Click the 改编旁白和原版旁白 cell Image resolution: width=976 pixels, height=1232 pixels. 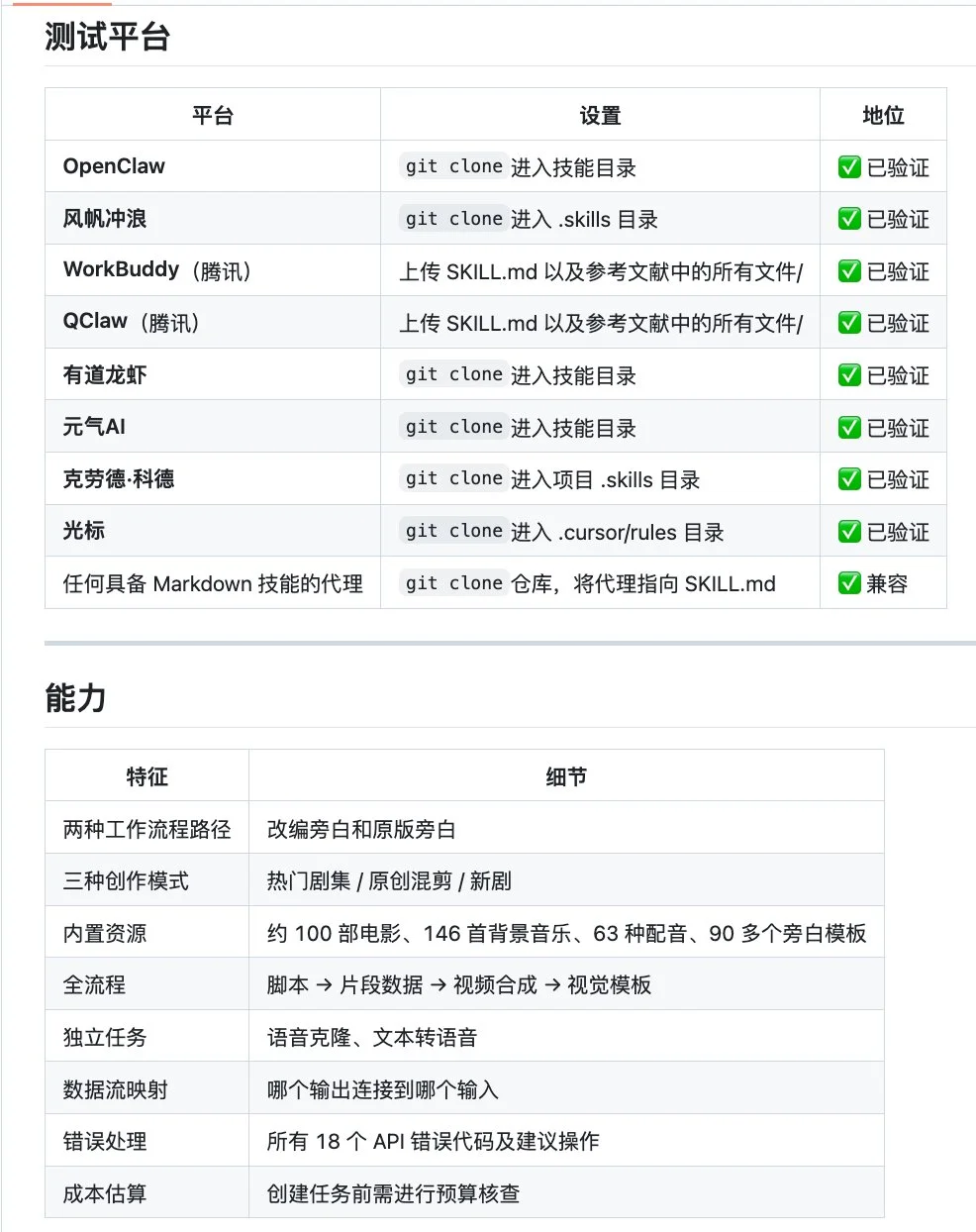click(566, 828)
